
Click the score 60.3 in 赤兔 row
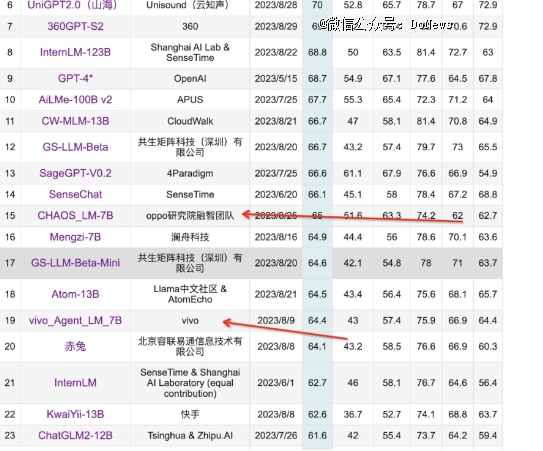click(488, 346)
